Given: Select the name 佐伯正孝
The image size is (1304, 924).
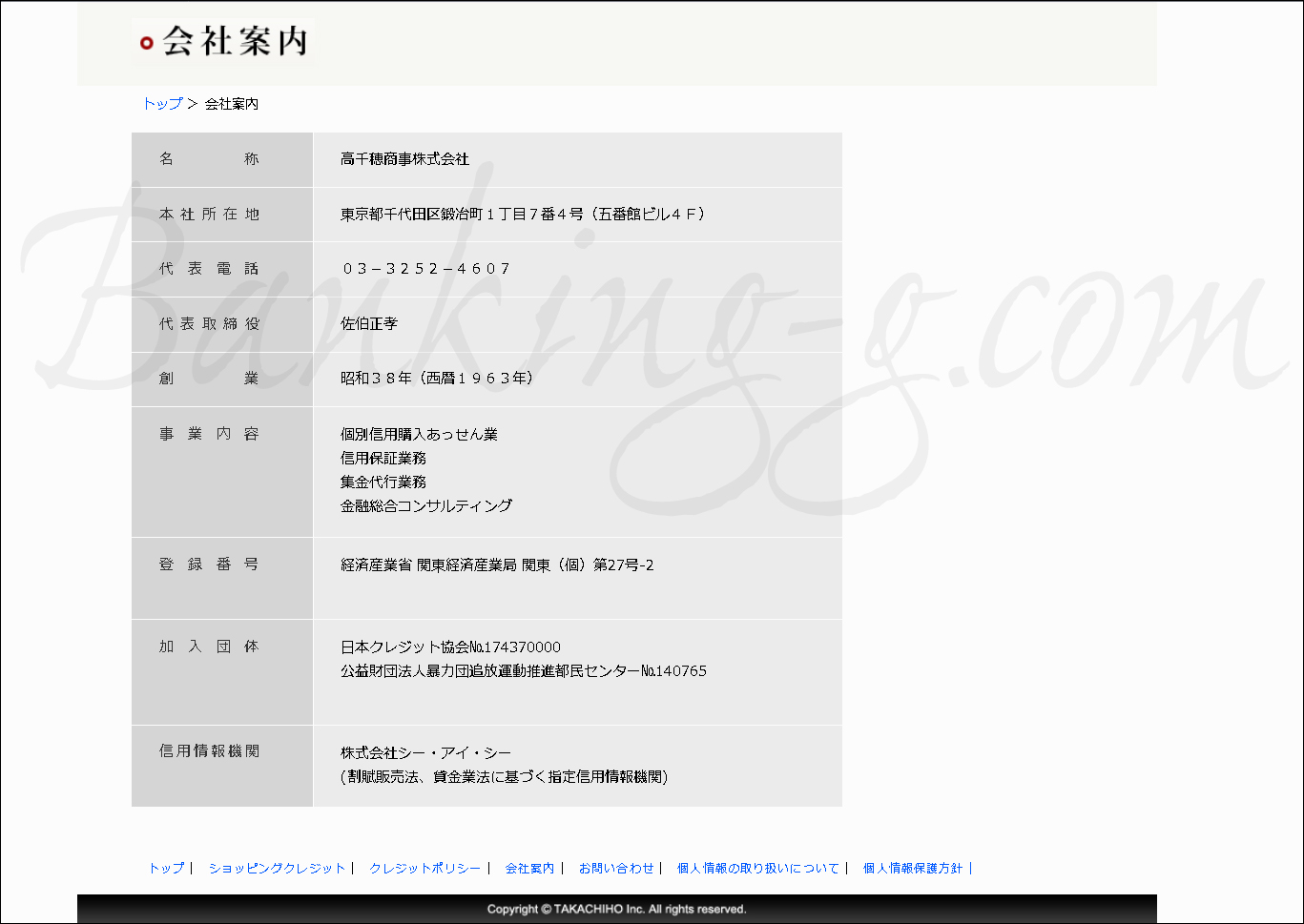Looking at the screenshot, I should coord(369,324).
